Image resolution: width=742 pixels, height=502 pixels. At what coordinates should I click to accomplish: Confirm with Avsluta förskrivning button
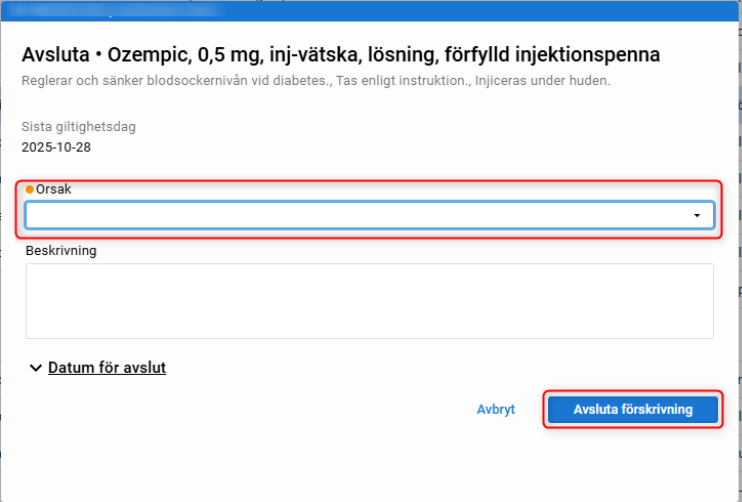tap(632, 410)
